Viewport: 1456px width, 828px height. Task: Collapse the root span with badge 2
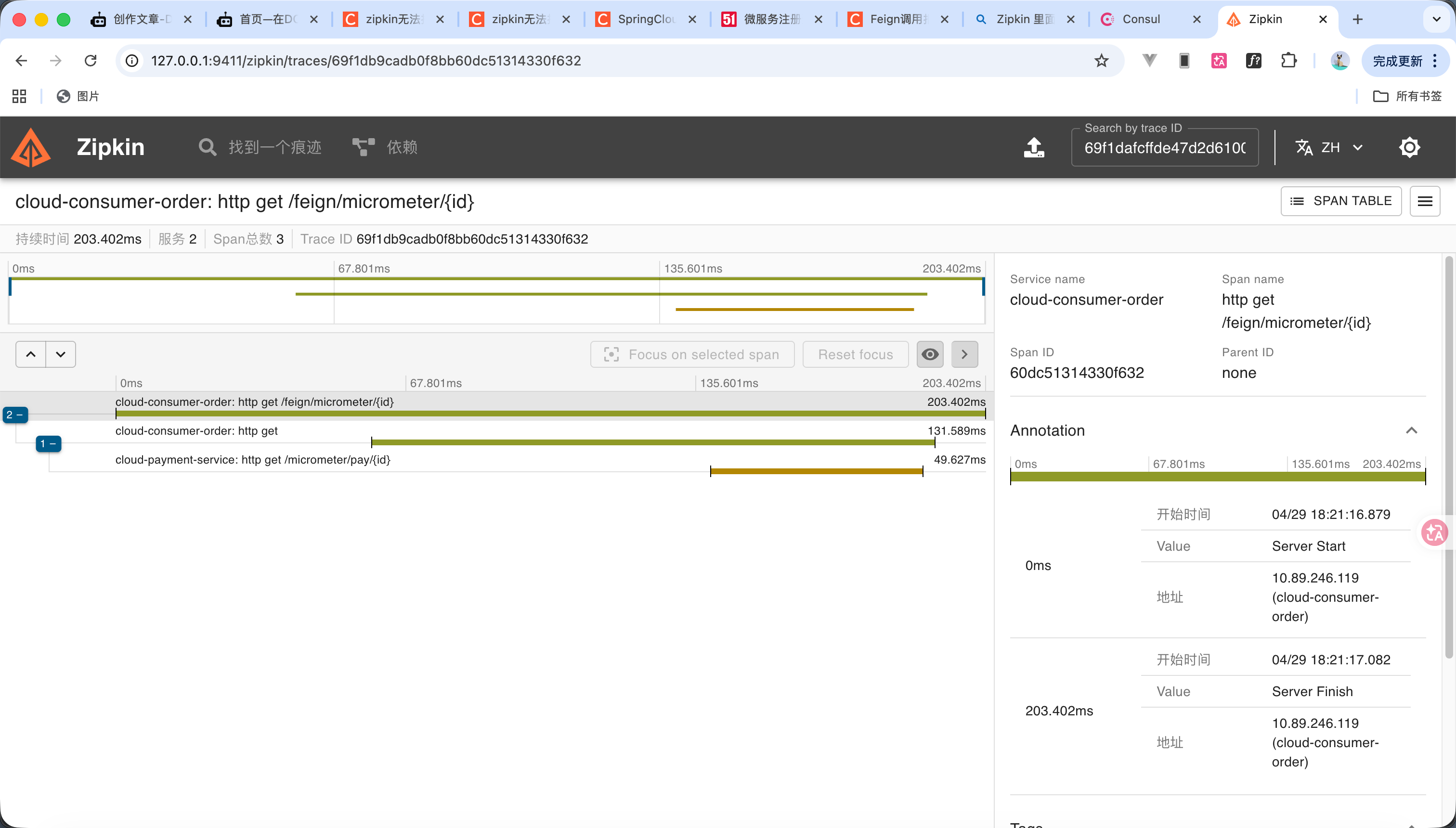tap(15, 415)
